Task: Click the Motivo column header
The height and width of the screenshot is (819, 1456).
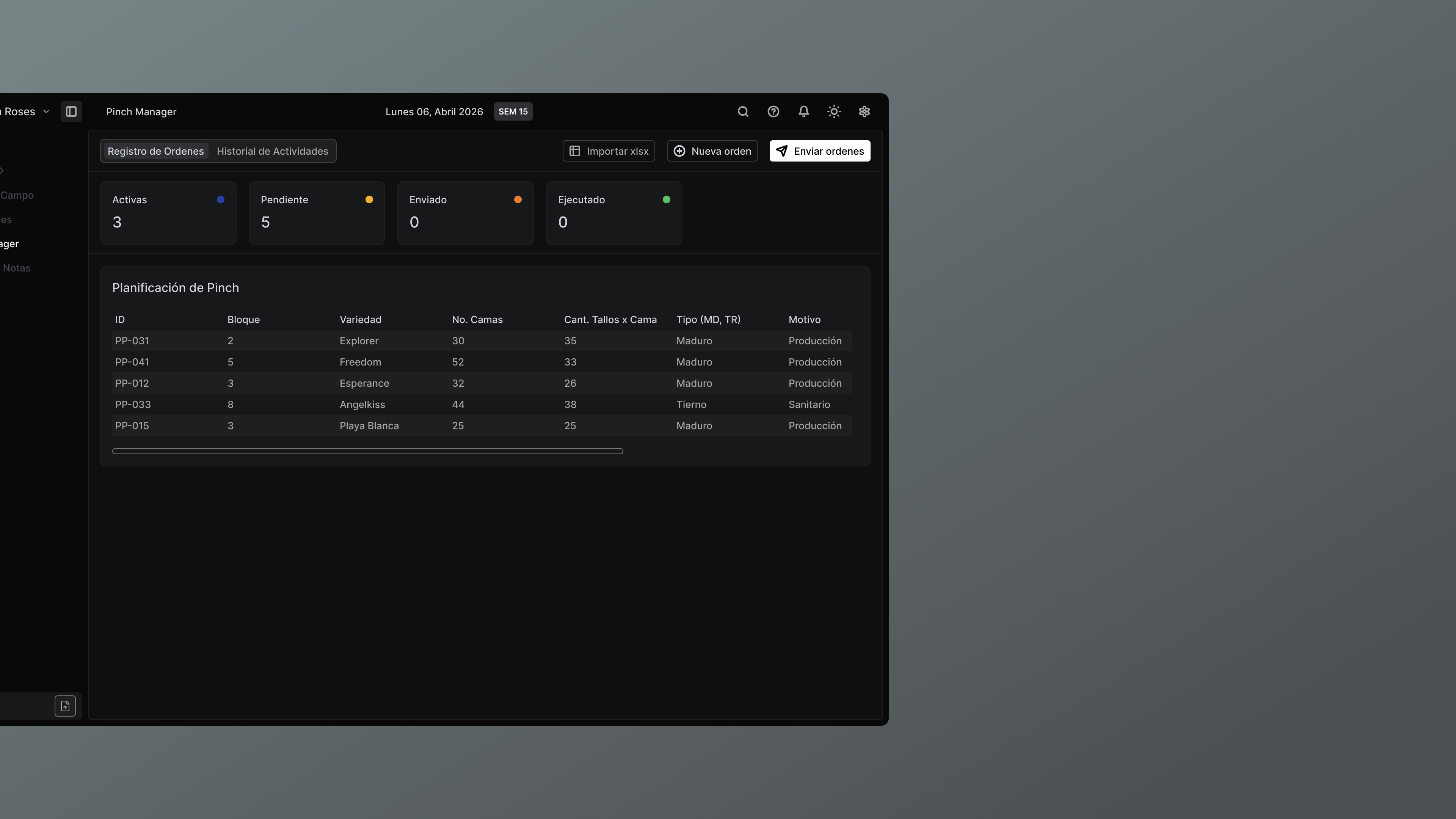Action: coord(804,319)
